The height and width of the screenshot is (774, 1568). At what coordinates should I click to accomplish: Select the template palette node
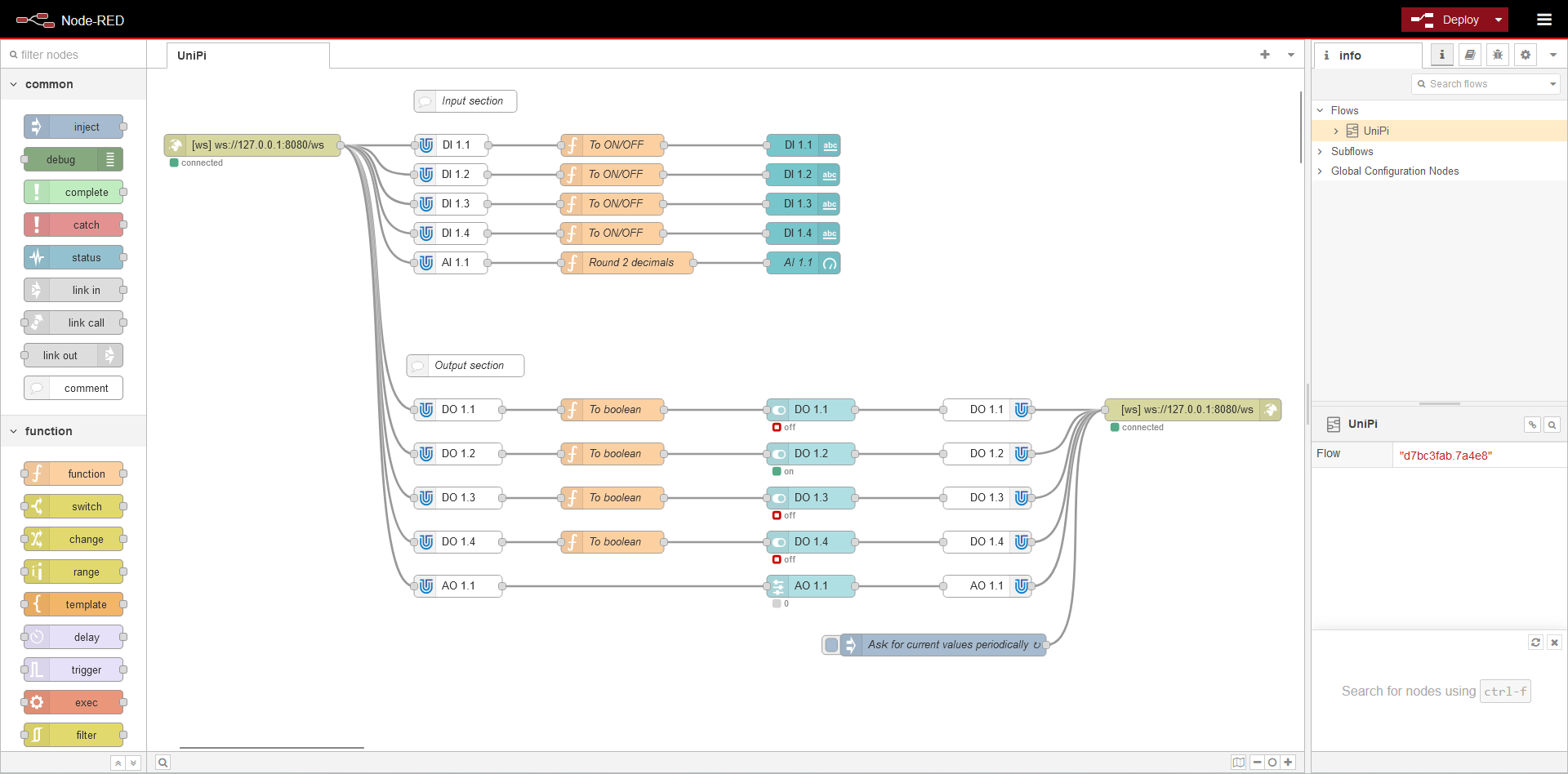point(73,604)
